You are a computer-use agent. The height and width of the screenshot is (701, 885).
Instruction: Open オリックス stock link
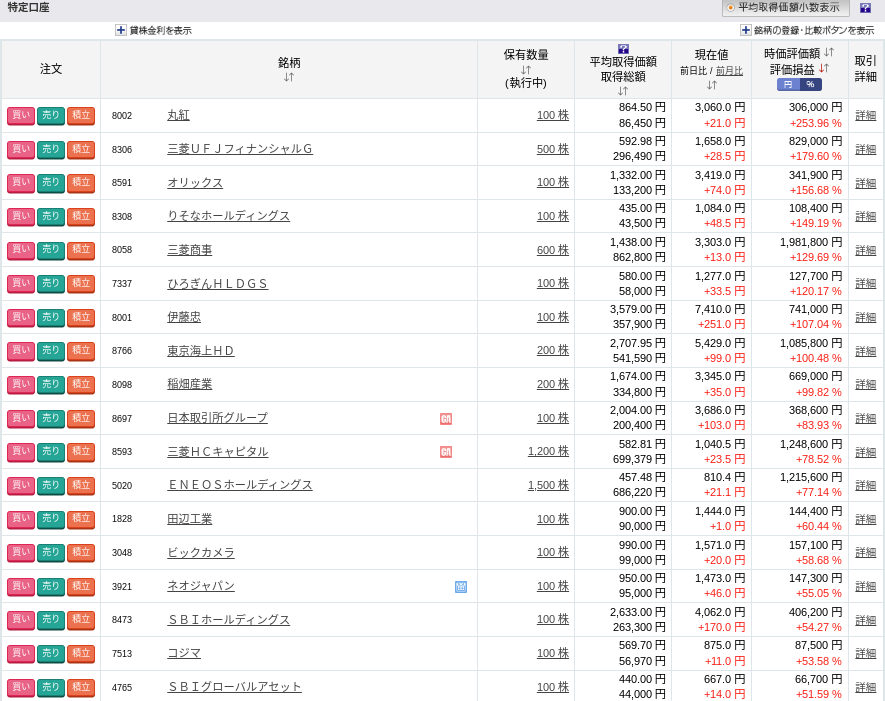click(x=195, y=183)
